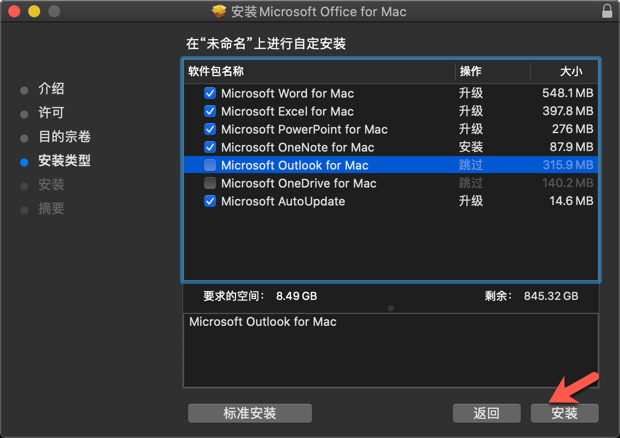Enable Microsoft OneDrive for Mac checkbox

point(210,183)
